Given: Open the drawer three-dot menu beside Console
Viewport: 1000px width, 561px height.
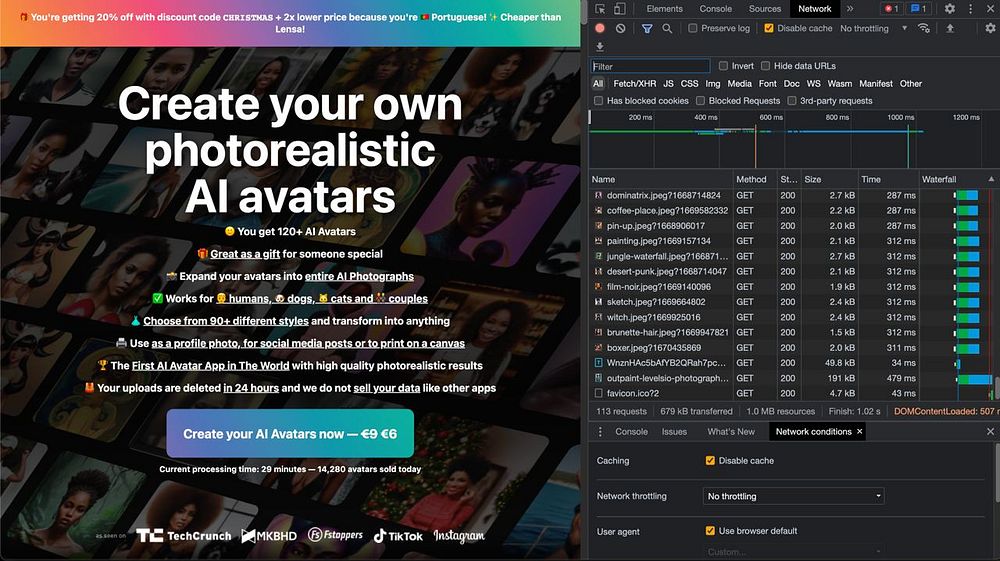Looking at the screenshot, I should pyautogui.click(x=600, y=432).
